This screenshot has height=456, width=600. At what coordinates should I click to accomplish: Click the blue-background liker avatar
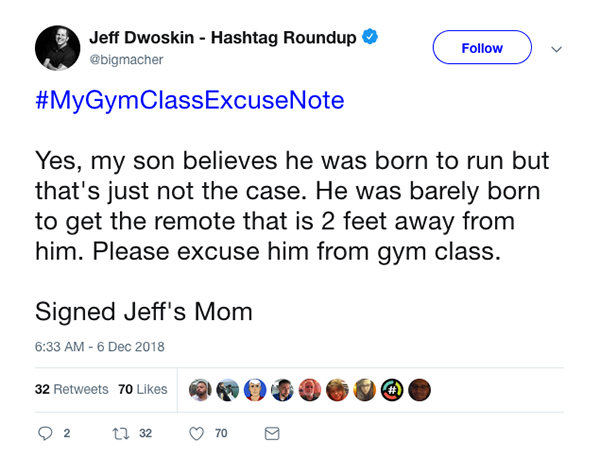256,390
